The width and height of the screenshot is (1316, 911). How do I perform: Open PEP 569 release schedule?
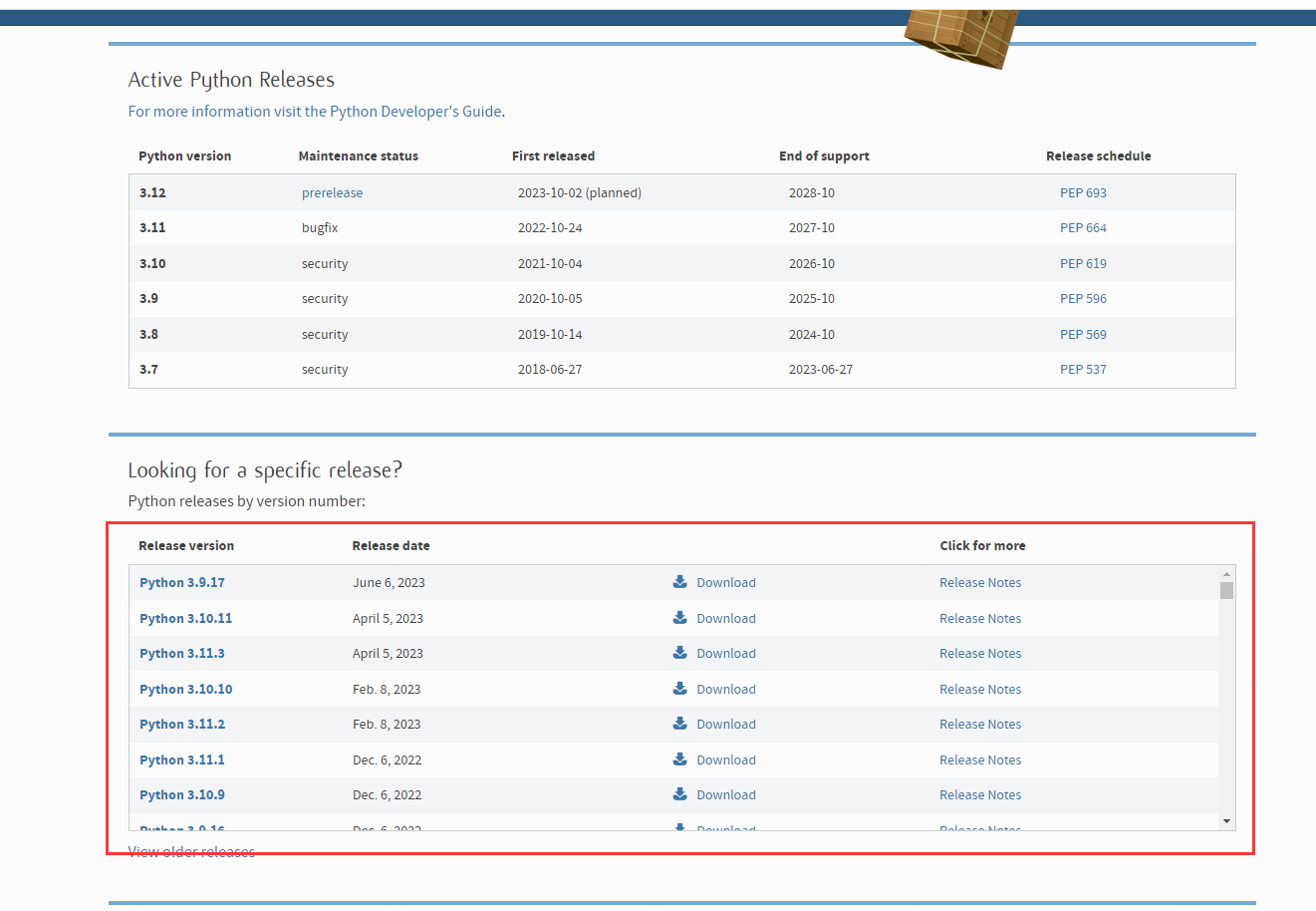(1083, 334)
